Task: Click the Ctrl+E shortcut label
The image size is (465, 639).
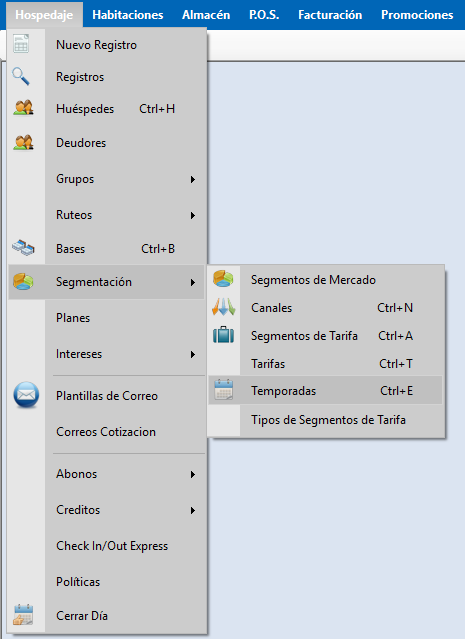Action: 397,391
